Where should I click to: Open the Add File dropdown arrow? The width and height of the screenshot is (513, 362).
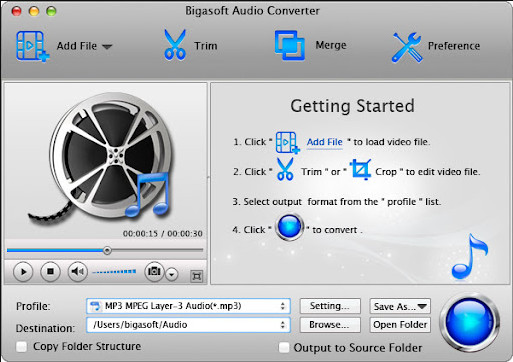click(x=107, y=46)
